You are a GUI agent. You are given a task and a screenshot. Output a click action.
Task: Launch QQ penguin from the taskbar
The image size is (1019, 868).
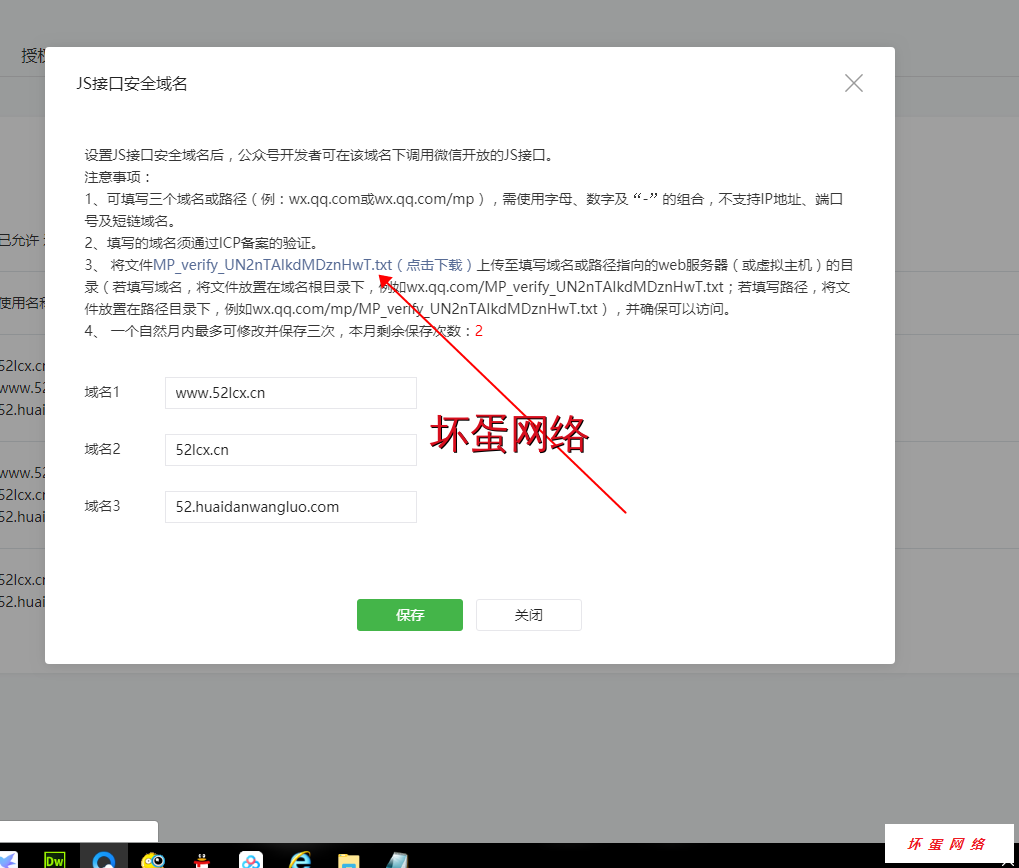pos(202,859)
